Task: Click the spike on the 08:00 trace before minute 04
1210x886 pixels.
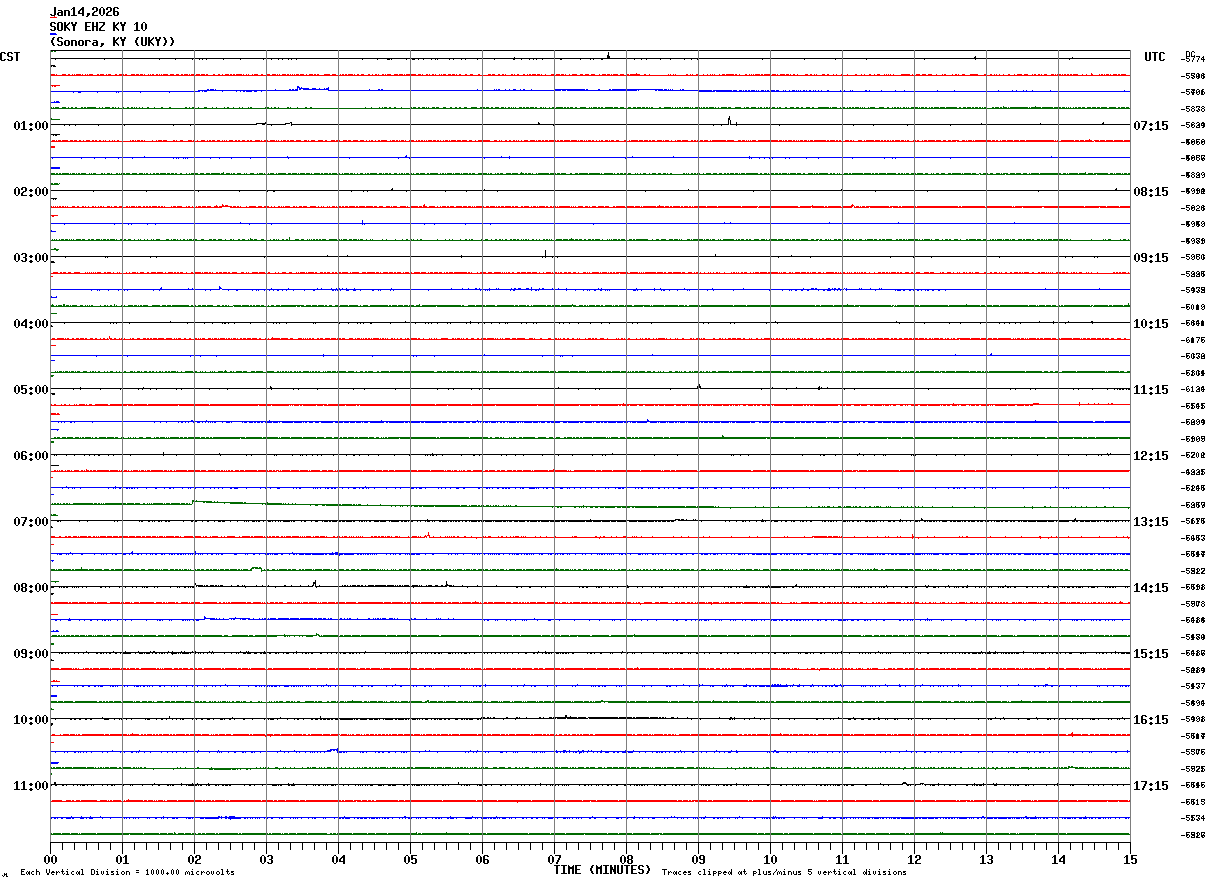Action: pos(315,582)
